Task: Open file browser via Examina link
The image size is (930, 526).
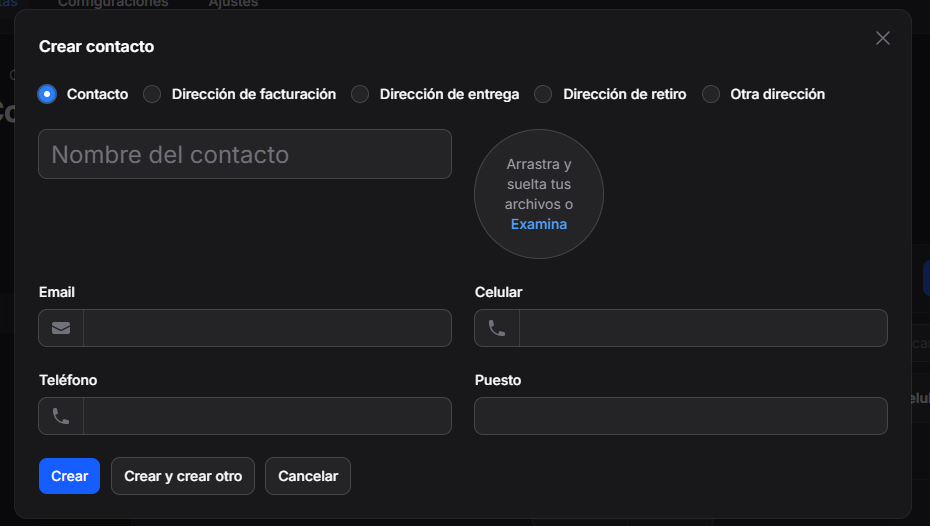Action: click(x=539, y=224)
